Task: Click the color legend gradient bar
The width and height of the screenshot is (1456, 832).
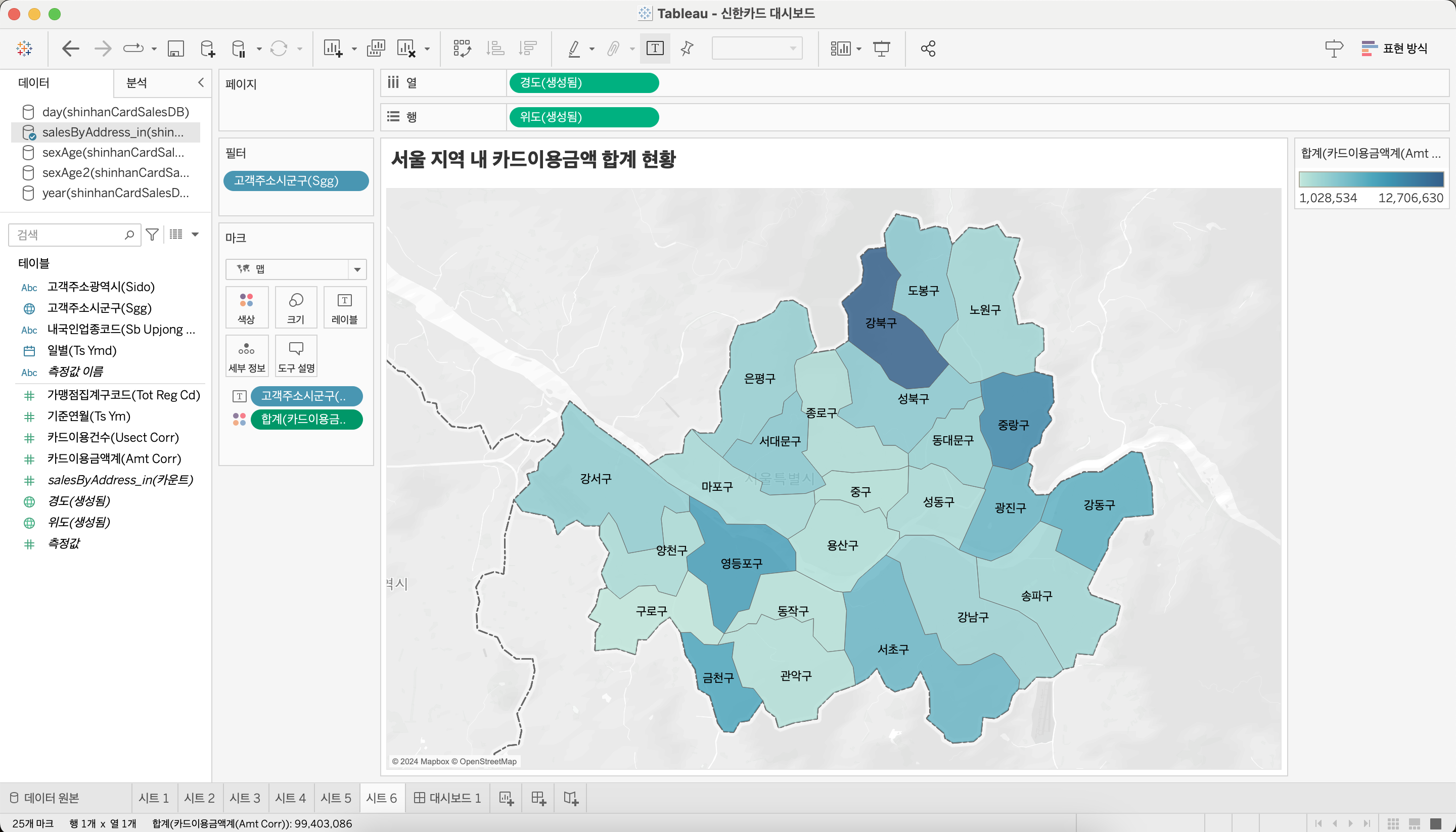Action: coord(1371,179)
